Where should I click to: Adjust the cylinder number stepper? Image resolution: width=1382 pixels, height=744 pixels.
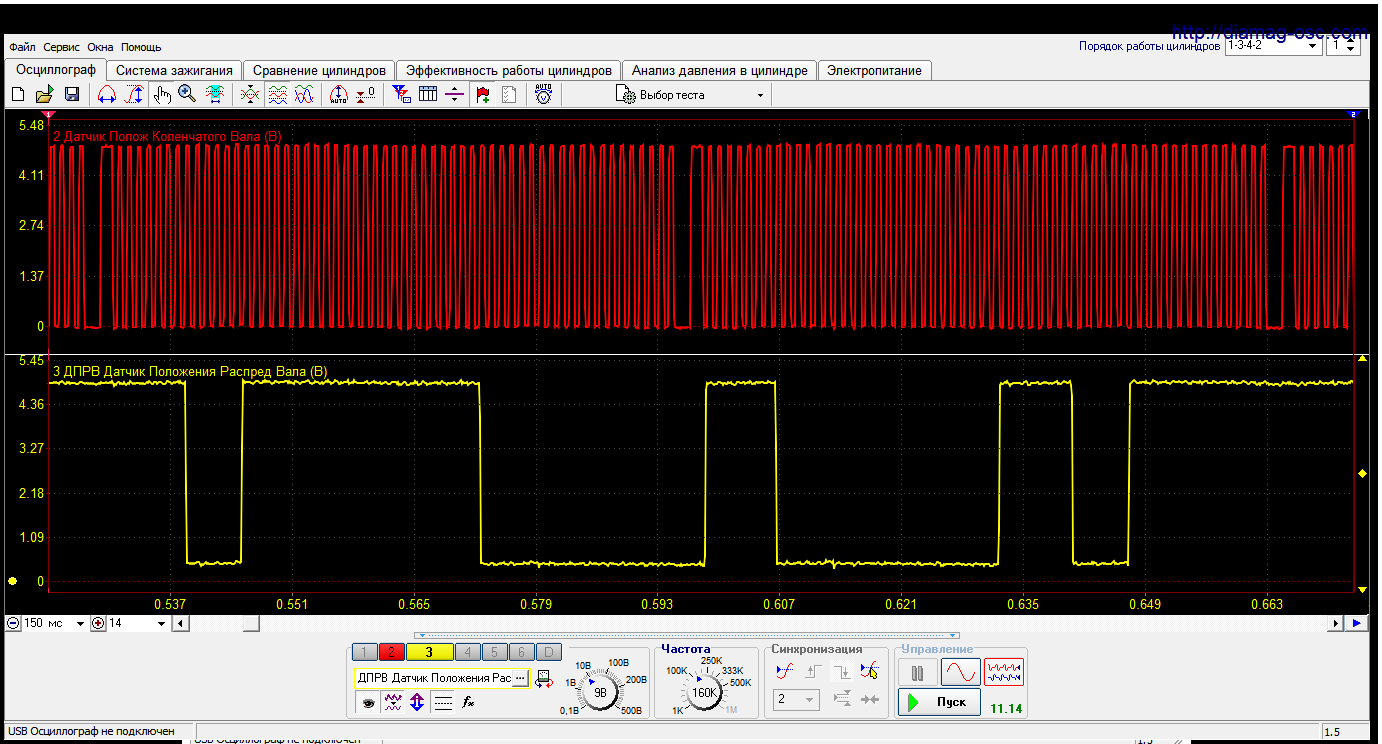(x=1351, y=46)
